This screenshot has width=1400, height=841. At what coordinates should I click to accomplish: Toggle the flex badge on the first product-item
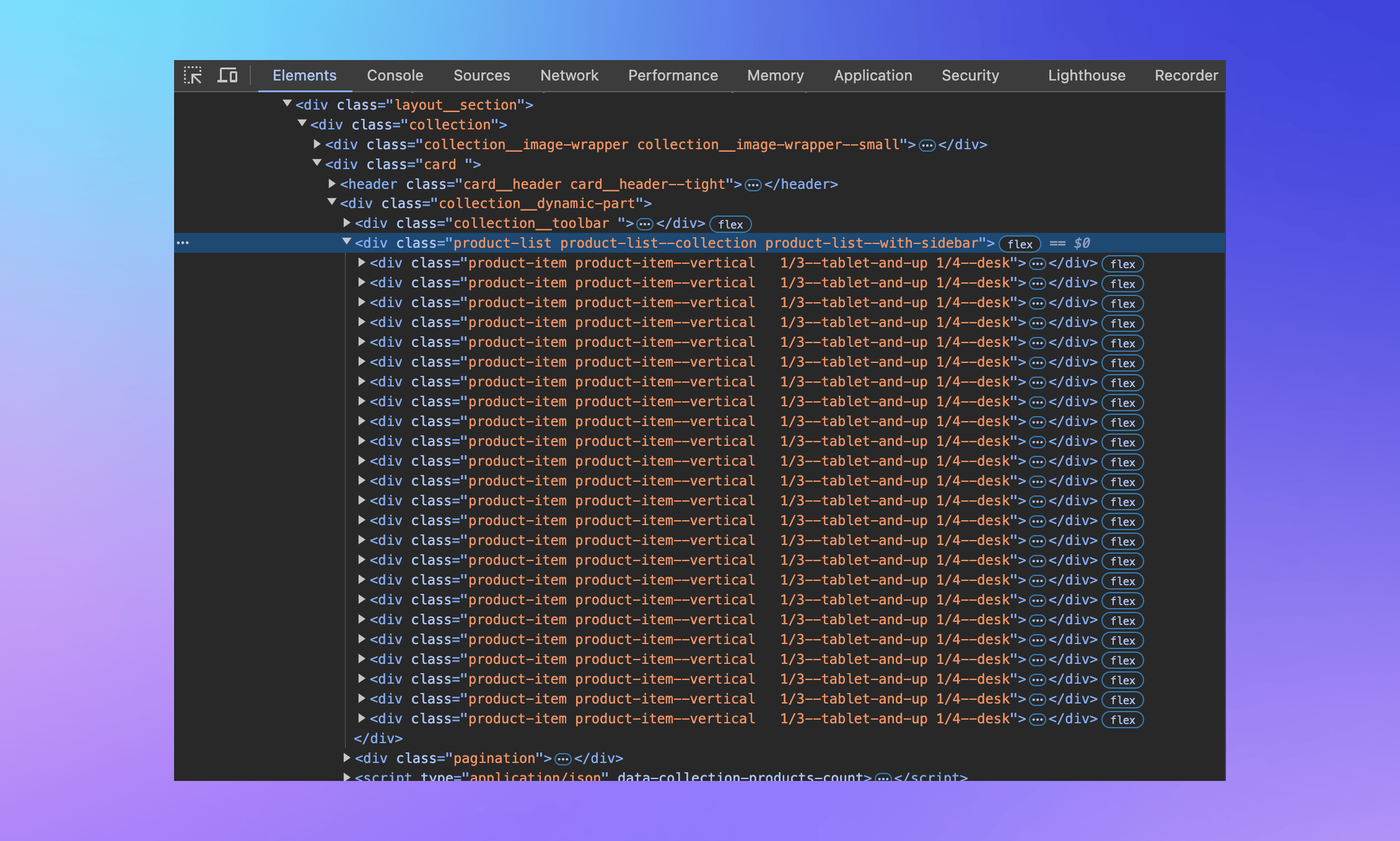1122,263
